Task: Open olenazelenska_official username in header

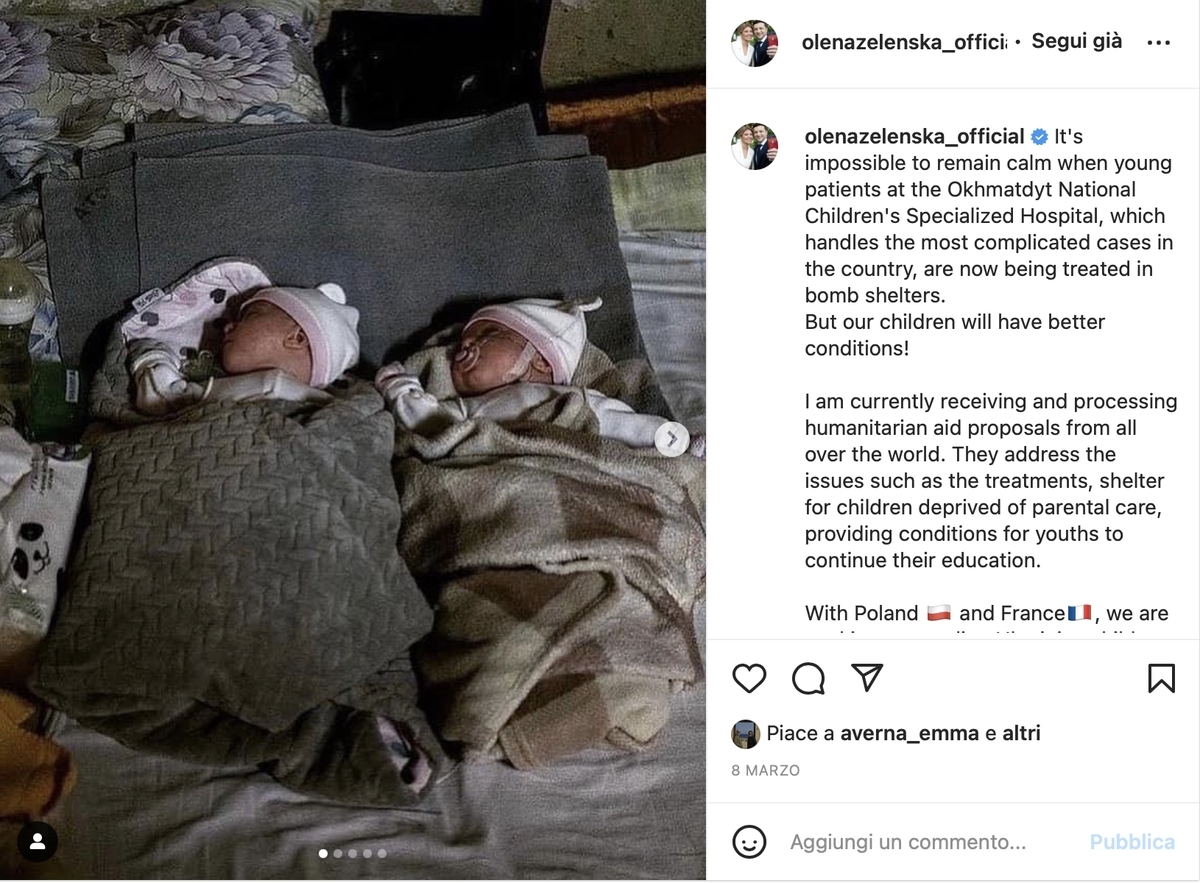Action: (x=905, y=42)
